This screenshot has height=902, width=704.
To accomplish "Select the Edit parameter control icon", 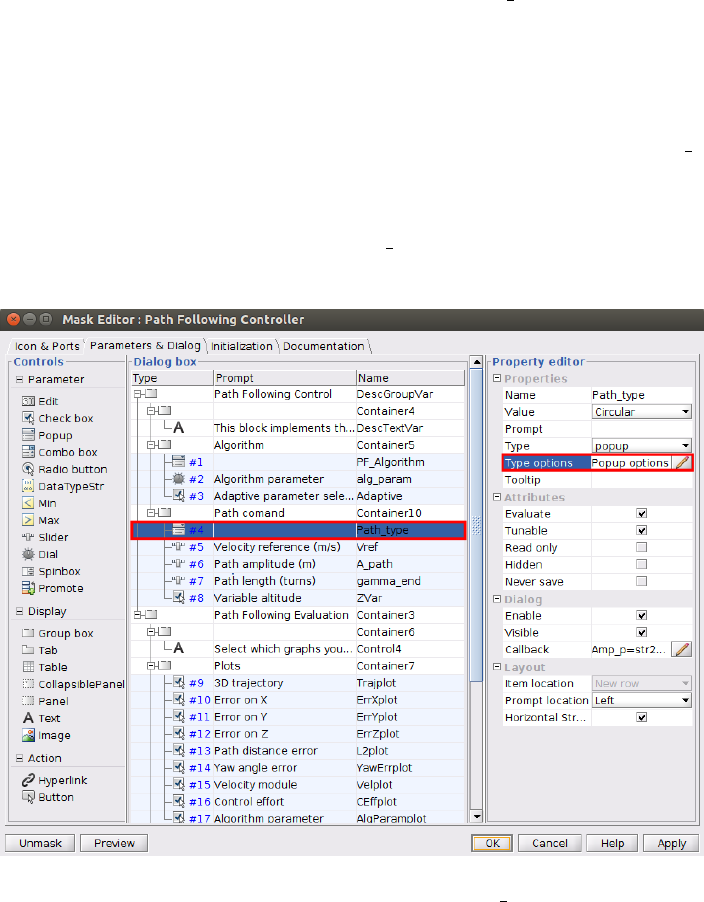I will (28, 401).
